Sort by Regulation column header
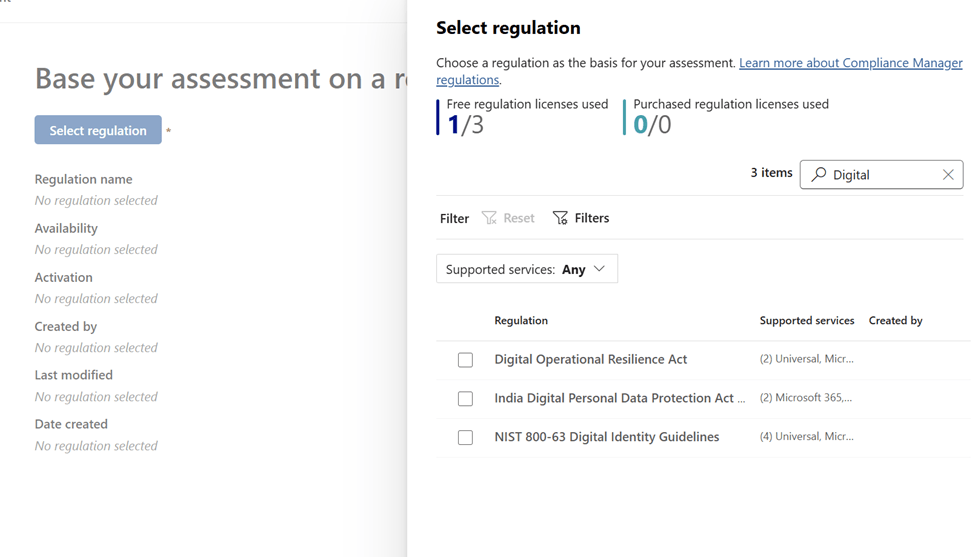975x557 pixels. 521,321
